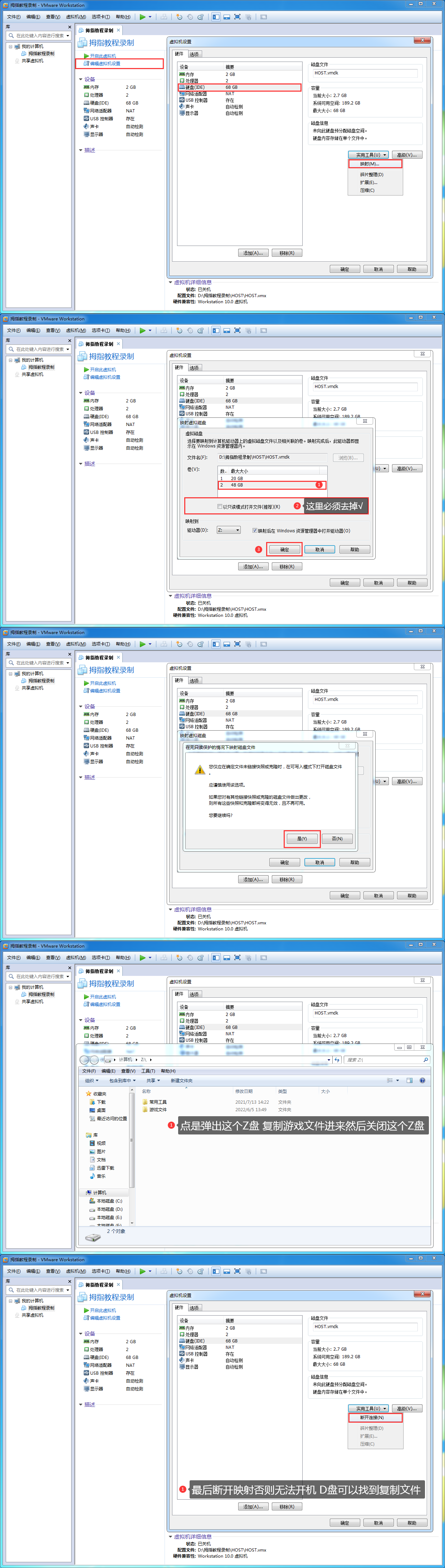445x1568 pixels.
Task: Click the 游戏文件 folder icon in Explorer
Action: (x=145, y=1110)
